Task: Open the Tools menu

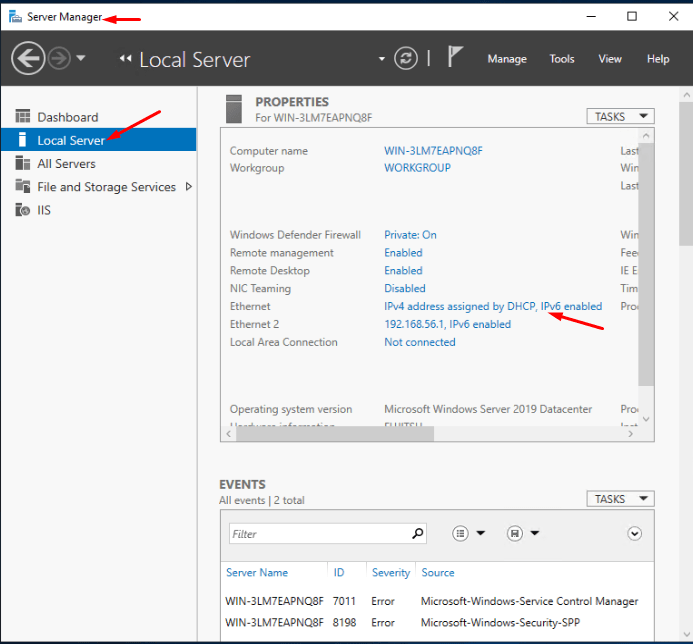Action: click(x=562, y=59)
